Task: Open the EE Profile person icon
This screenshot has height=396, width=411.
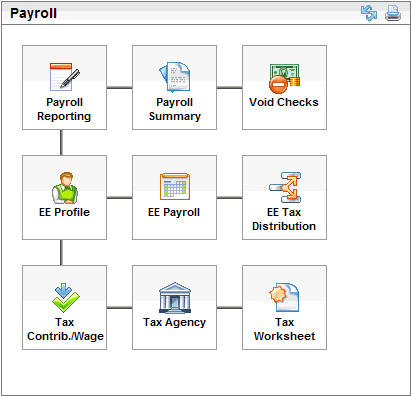Action: (65, 187)
